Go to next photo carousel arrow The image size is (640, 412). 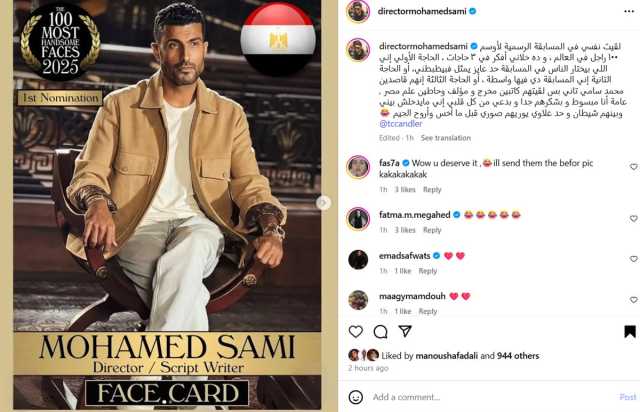[x=323, y=203]
